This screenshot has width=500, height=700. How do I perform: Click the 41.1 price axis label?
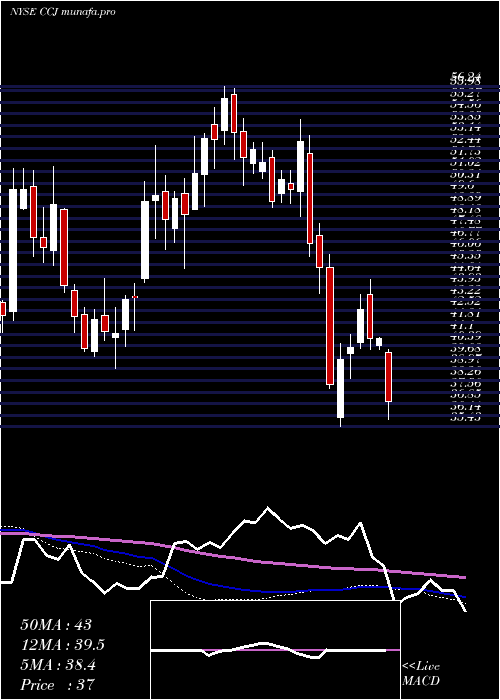(463, 327)
